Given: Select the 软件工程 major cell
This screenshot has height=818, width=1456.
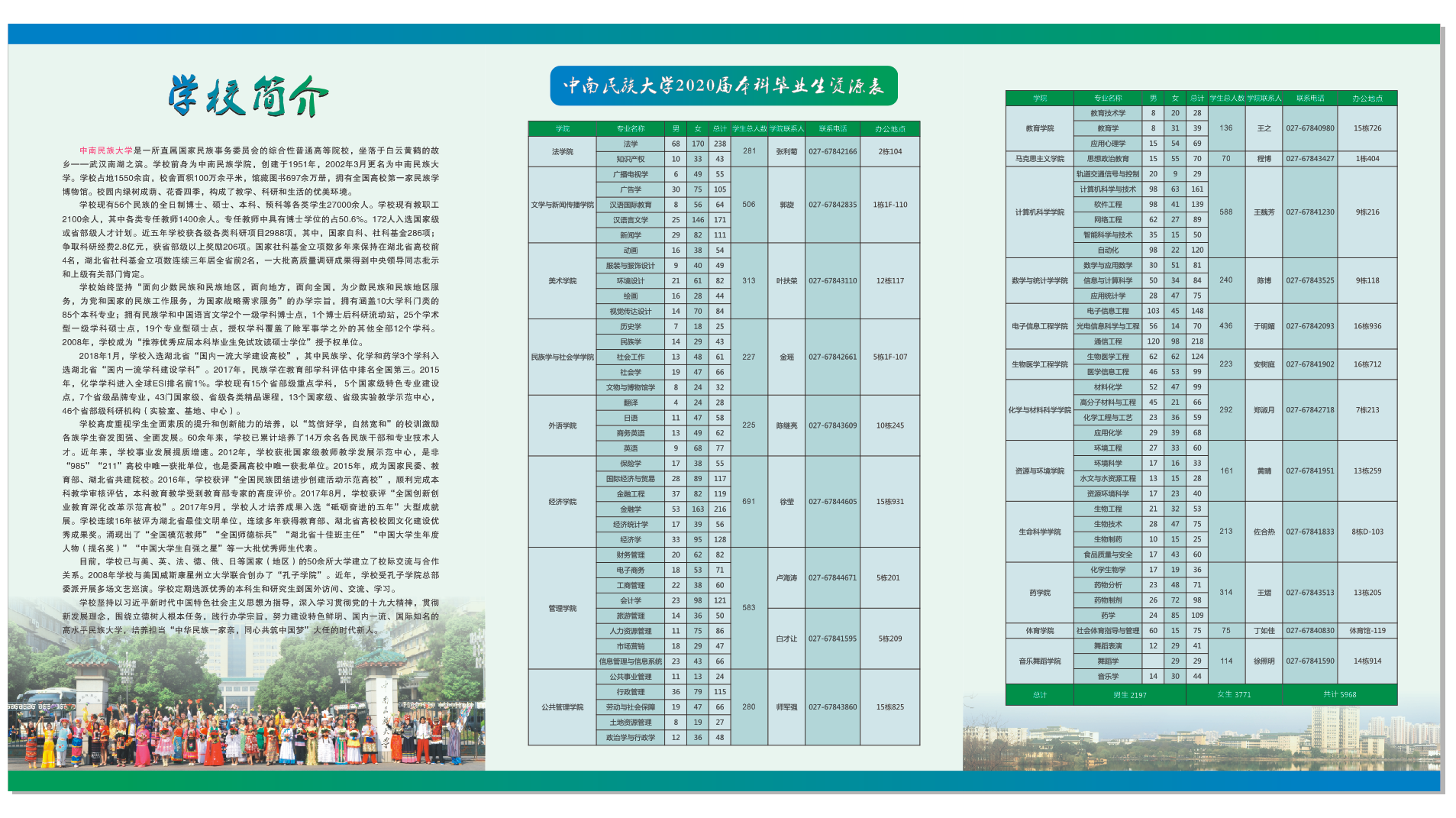Looking at the screenshot, I should [1107, 205].
